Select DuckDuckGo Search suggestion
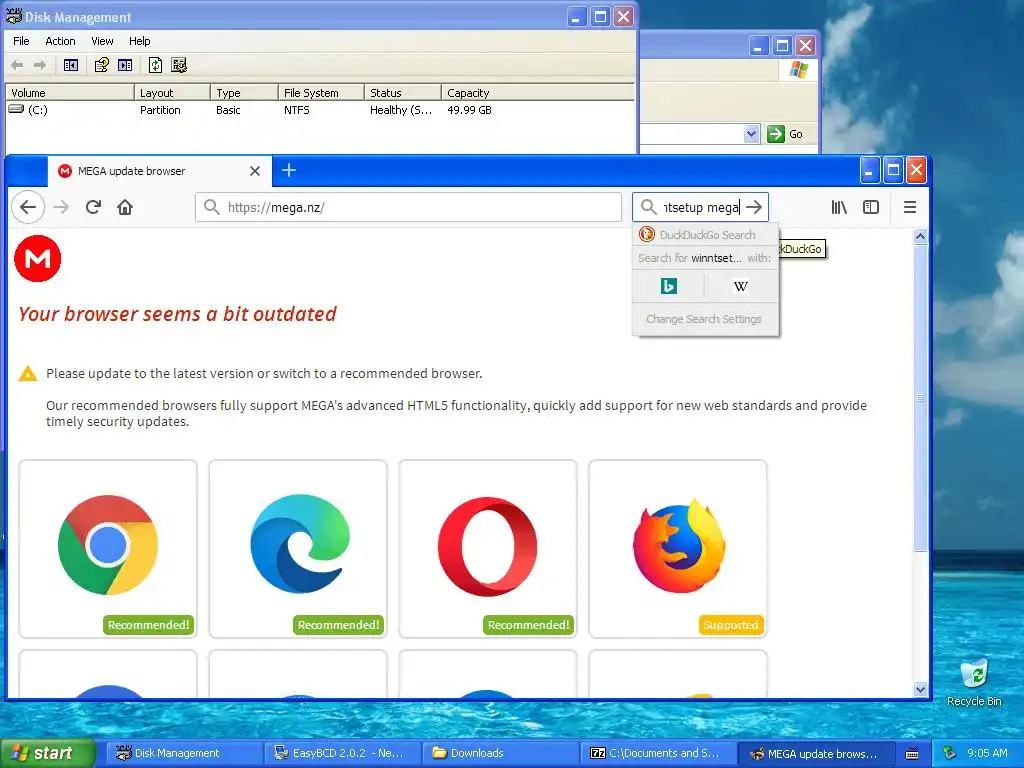Image resolution: width=1024 pixels, height=768 pixels. 705,234
